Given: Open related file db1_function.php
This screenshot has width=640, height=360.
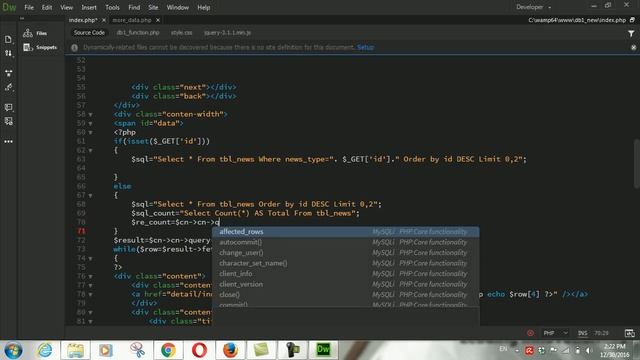Looking at the screenshot, I should point(138,33).
